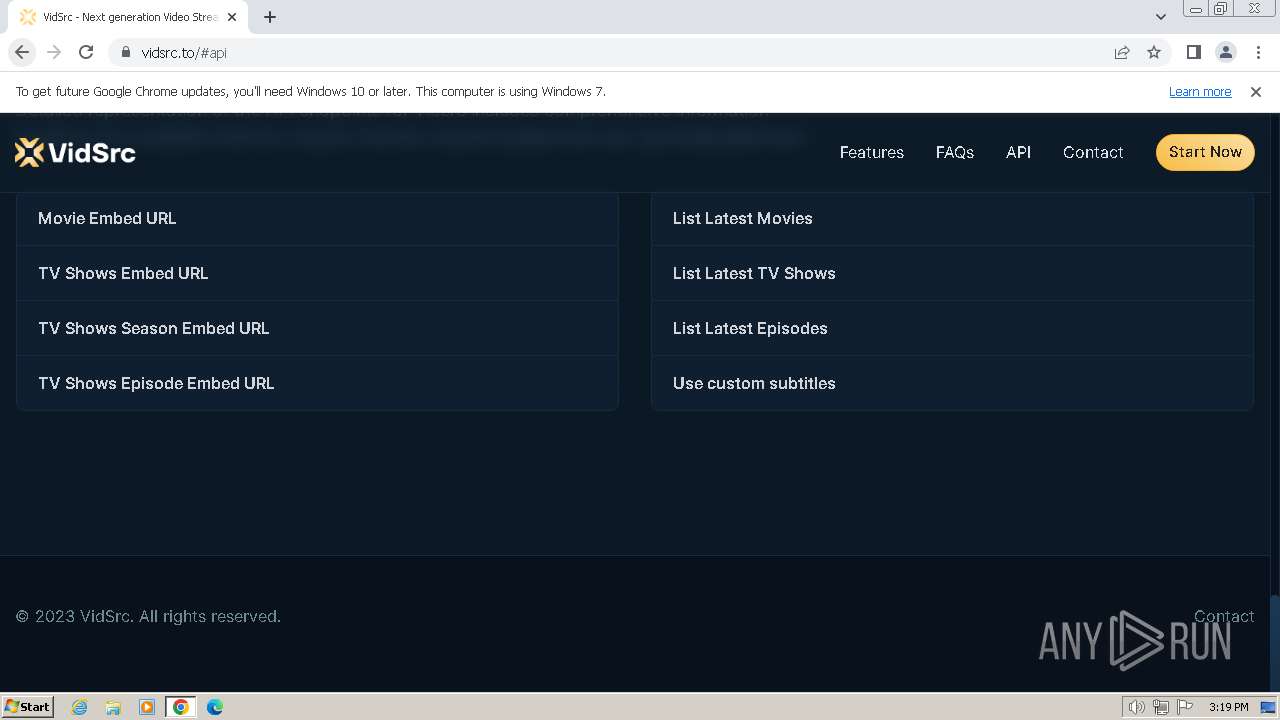The width and height of the screenshot is (1280, 720).
Task: Click the taskbar clock 3:19 PM
Action: click(1228, 707)
